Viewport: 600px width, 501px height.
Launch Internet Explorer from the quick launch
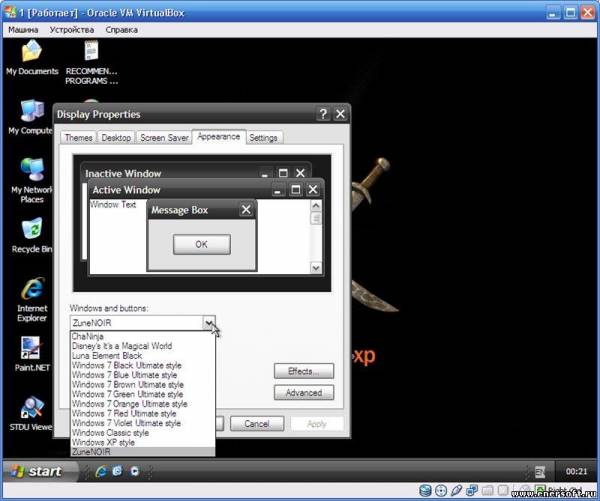pyautogui.click(x=101, y=471)
